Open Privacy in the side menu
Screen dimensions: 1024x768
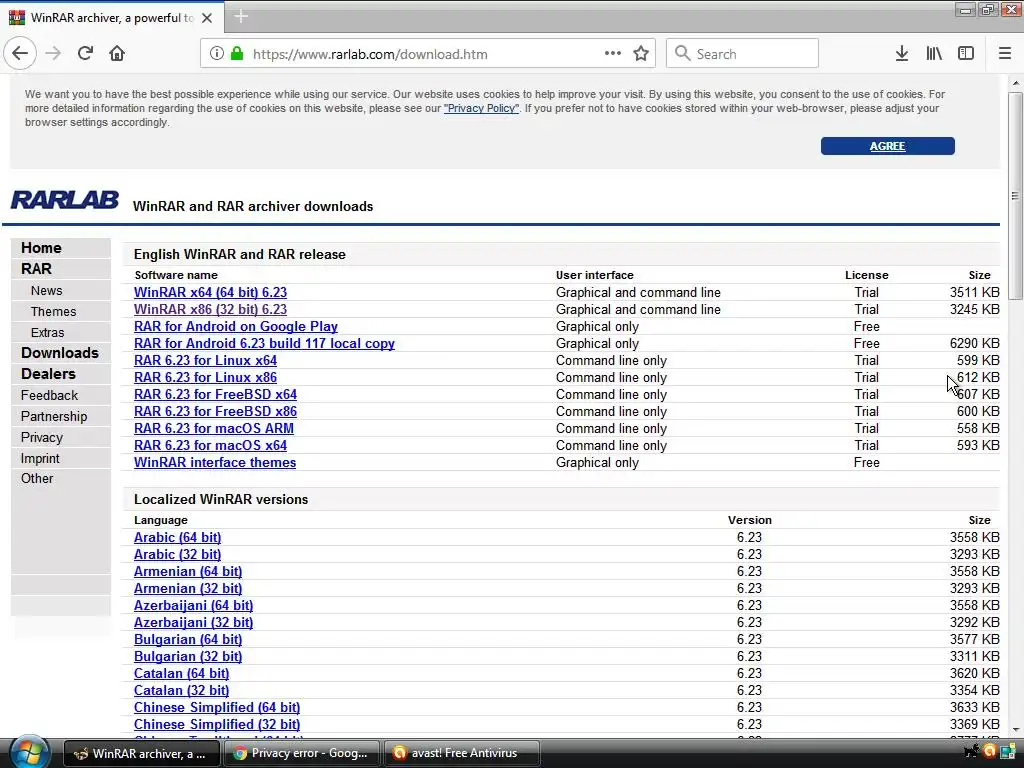tap(42, 438)
